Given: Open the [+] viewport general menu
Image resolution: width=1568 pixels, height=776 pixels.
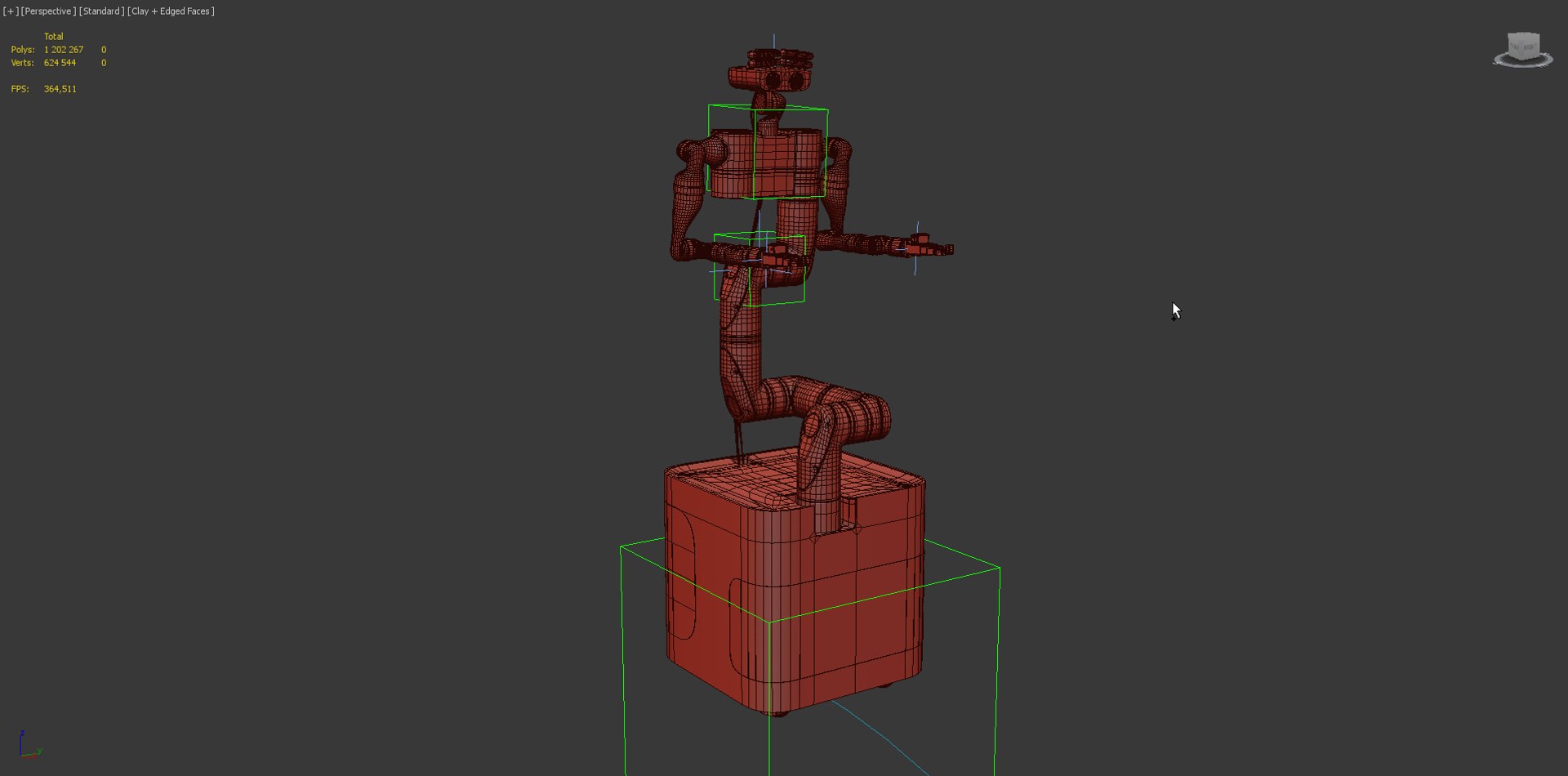Looking at the screenshot, I should click(11, 11).
